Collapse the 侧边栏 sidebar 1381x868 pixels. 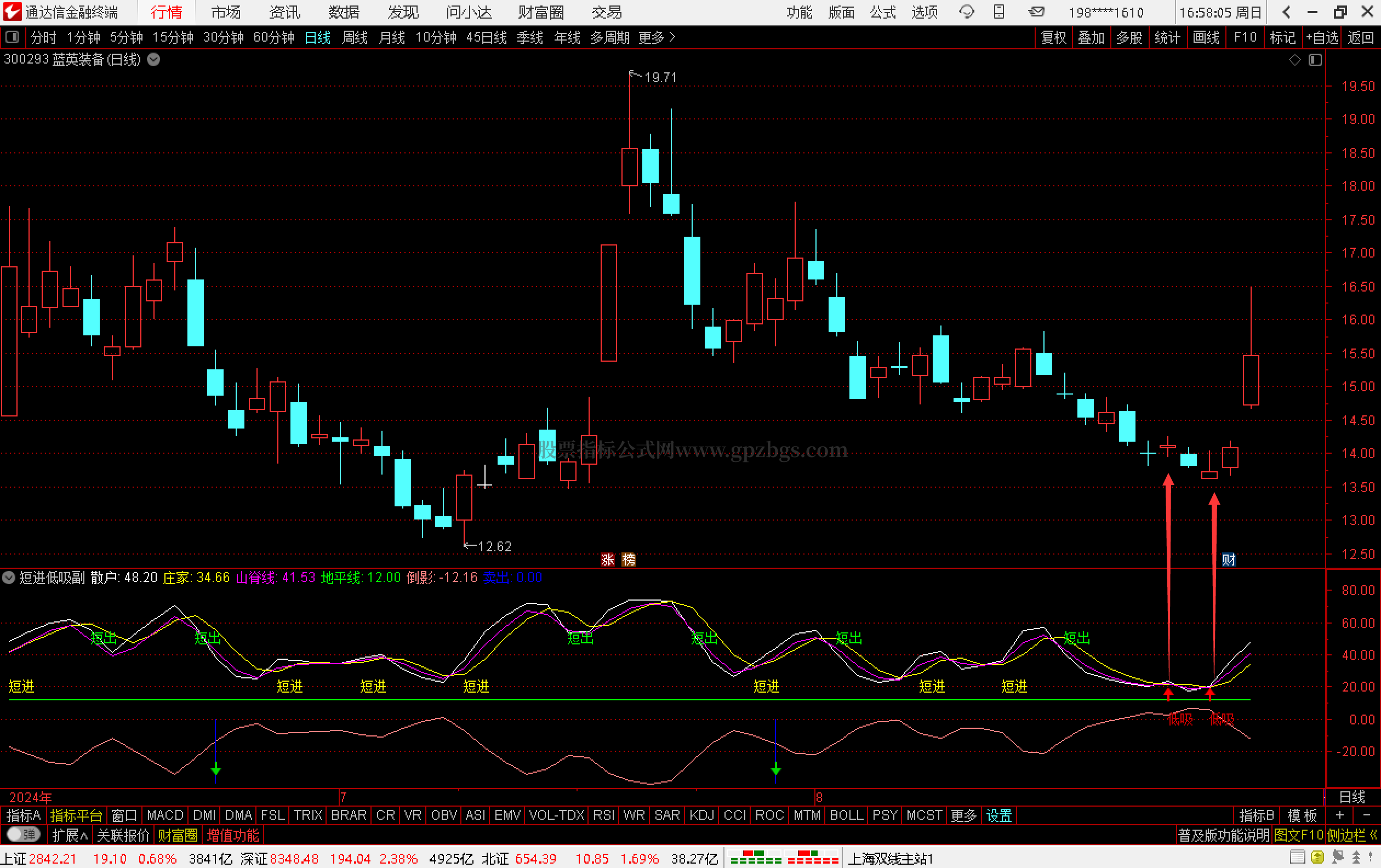[x=1353, y=835]
